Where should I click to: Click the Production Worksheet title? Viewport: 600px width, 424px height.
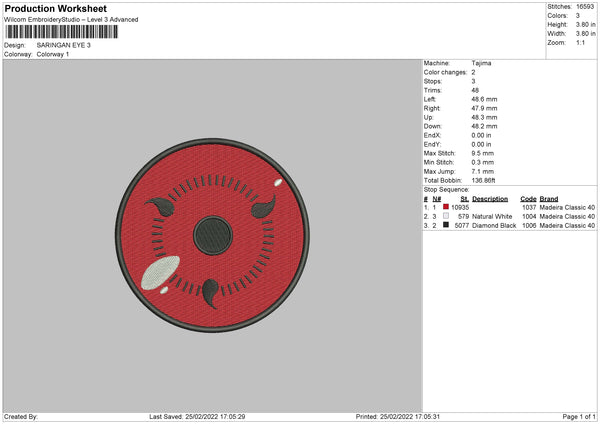click(55, 8)
